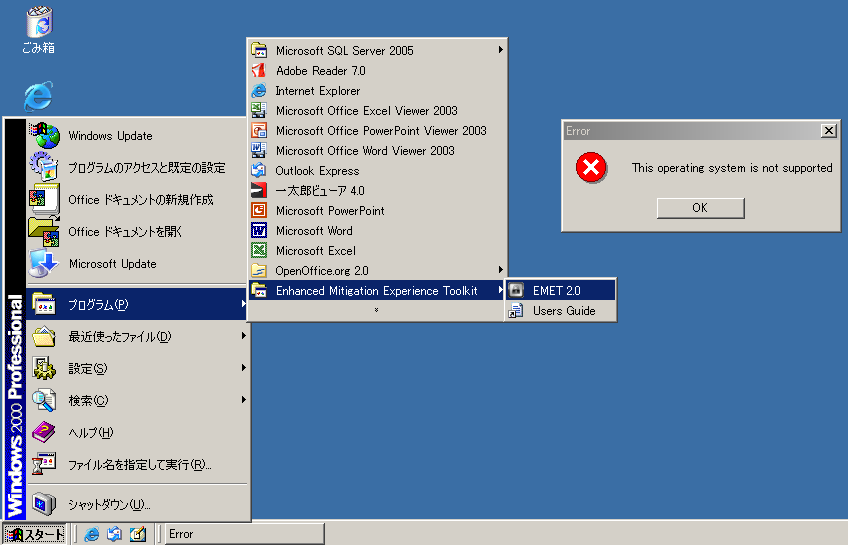Click the Word Viewer 2003 icon
848x545 pixels.
click(x=259, y=150)
